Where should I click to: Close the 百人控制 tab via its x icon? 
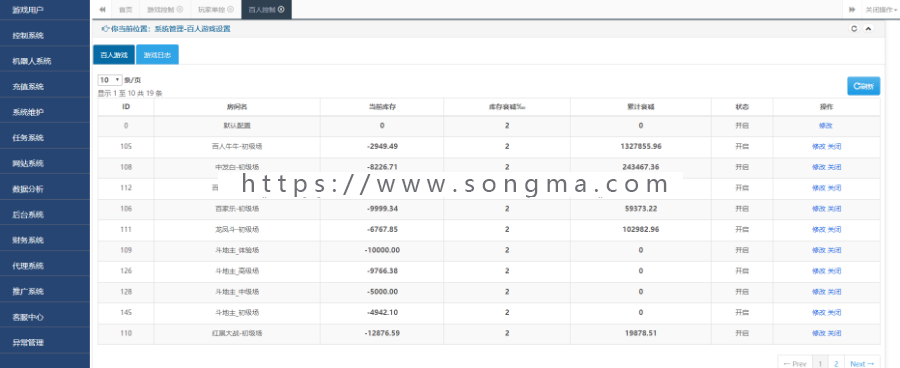click(x=281, y=10)
